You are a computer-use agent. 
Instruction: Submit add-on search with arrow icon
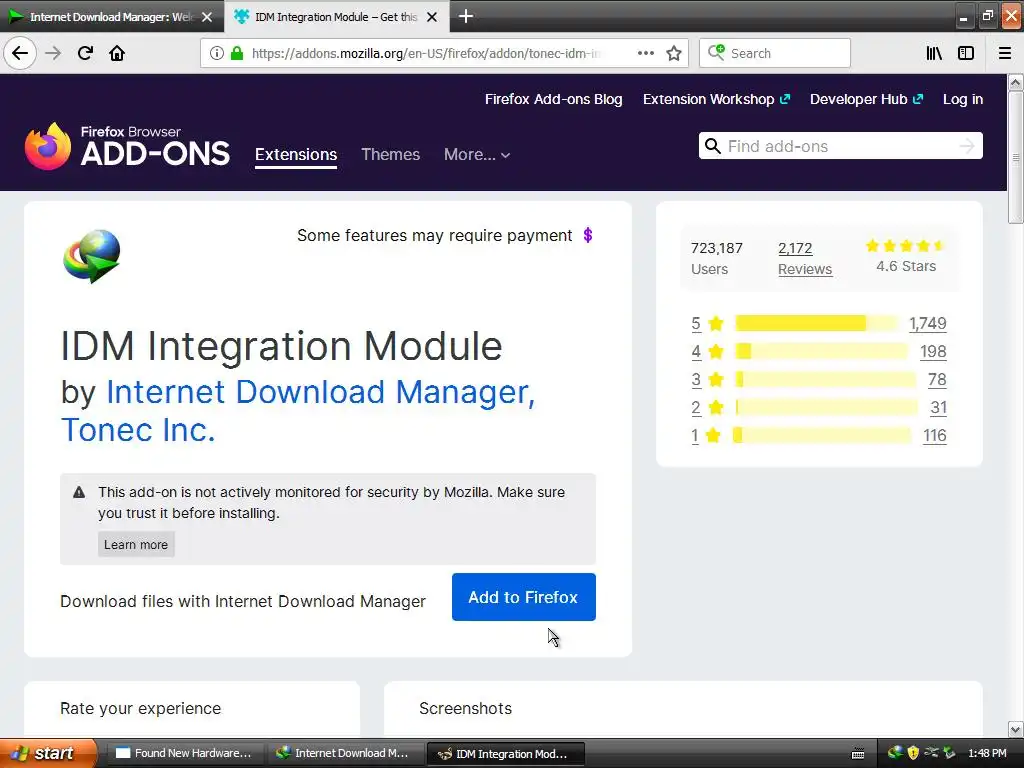click(967, 146)
